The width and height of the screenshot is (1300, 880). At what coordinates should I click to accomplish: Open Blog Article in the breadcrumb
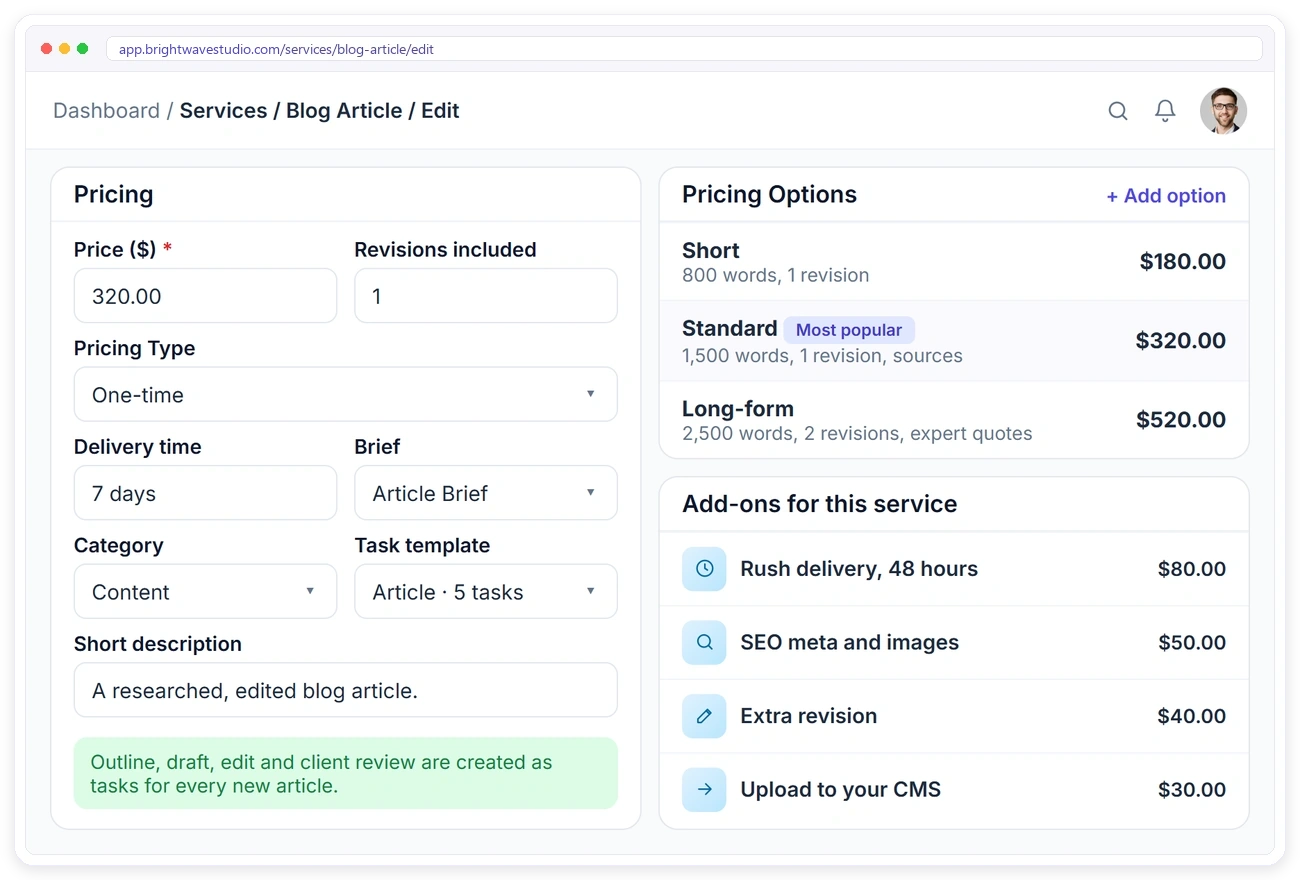pos(344,111)
